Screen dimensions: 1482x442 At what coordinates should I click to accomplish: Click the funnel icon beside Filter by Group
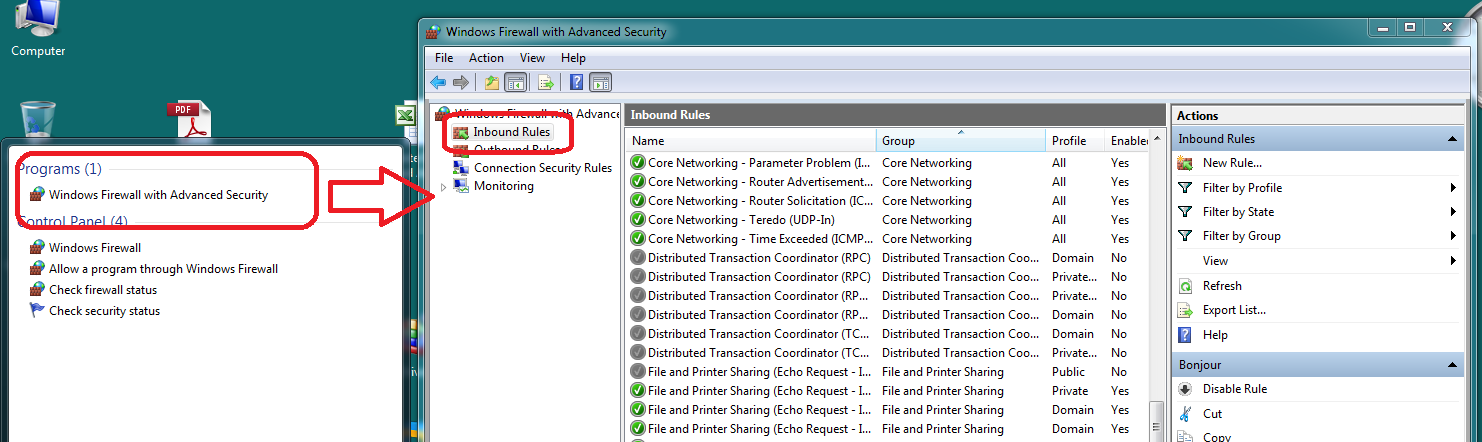click(x=1185, y=236)
